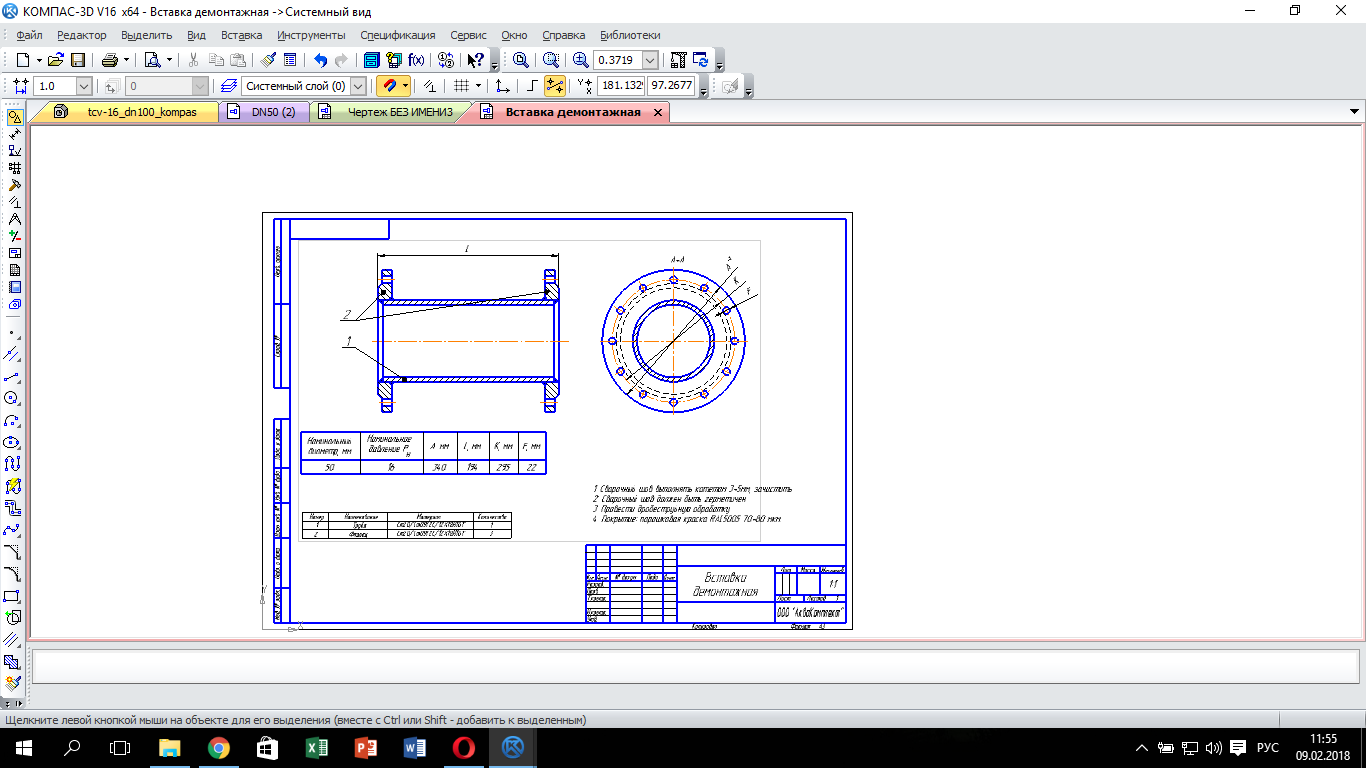
Task: Open the print preview dropdown arrow
Action: point(169,60)
